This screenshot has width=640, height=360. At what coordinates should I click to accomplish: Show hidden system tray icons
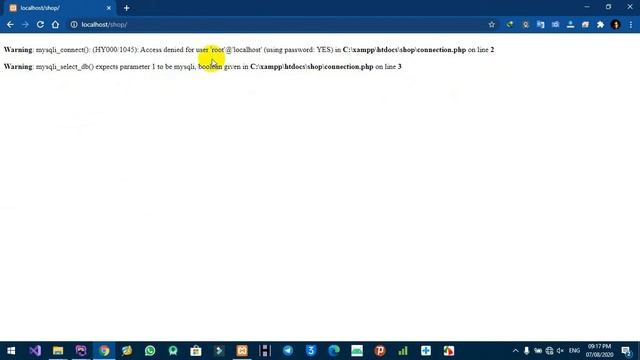click(515, 351)
